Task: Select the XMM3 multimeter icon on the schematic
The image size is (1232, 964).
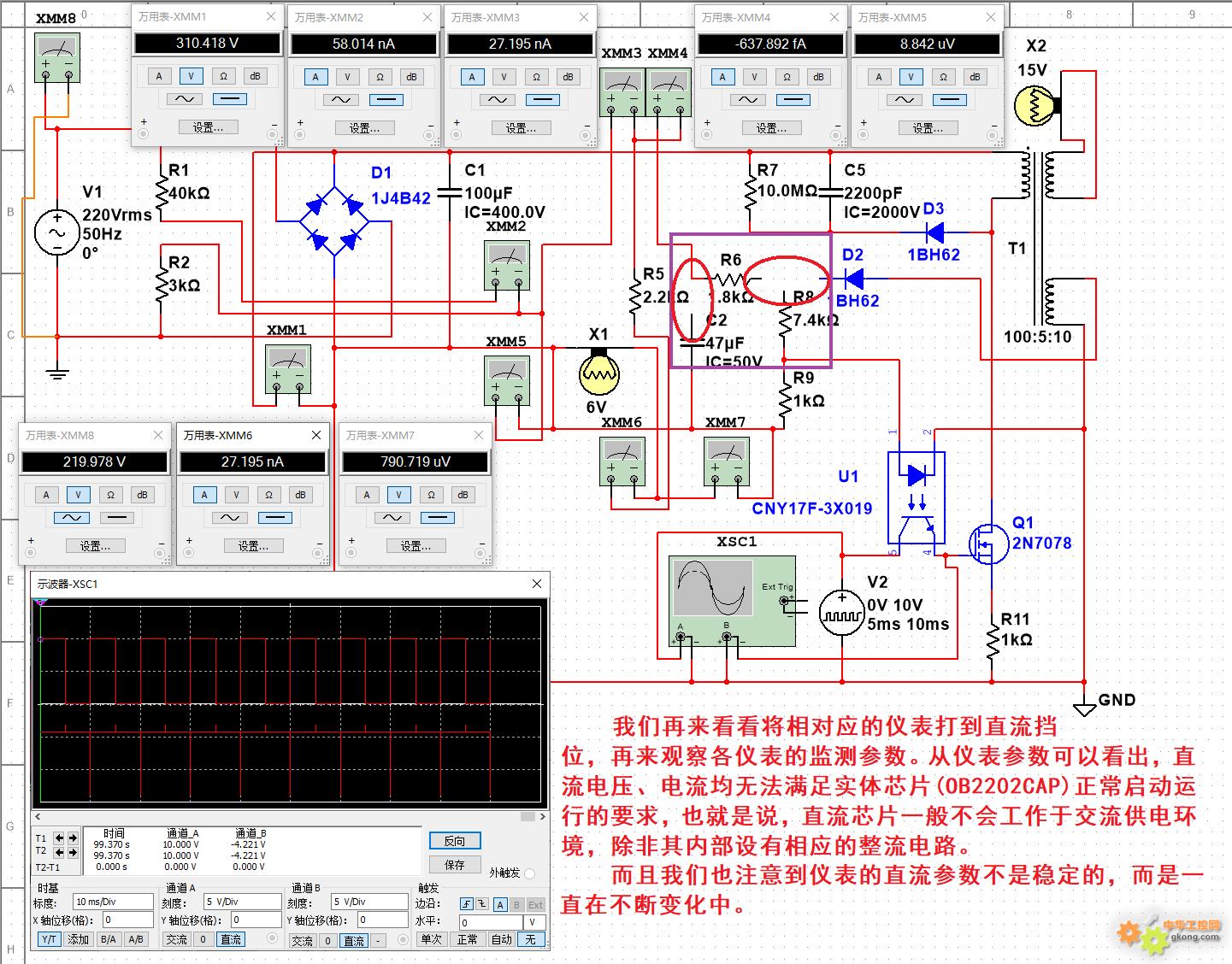Action: click(622, 92)
